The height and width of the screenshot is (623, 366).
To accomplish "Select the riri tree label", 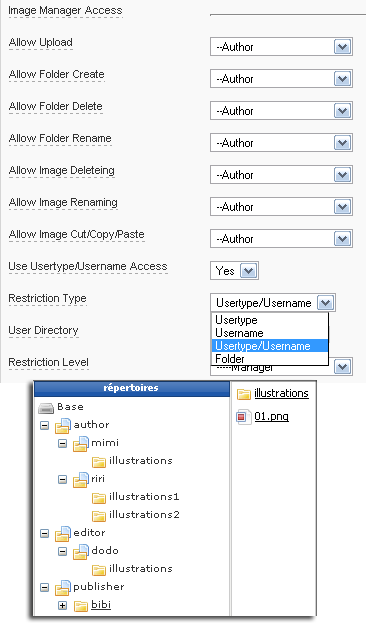I will coord(98,478).
